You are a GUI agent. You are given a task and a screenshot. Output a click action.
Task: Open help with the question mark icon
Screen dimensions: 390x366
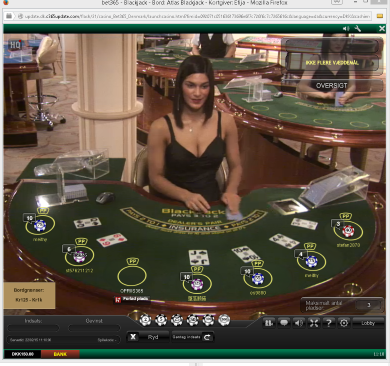click(329, 323)
